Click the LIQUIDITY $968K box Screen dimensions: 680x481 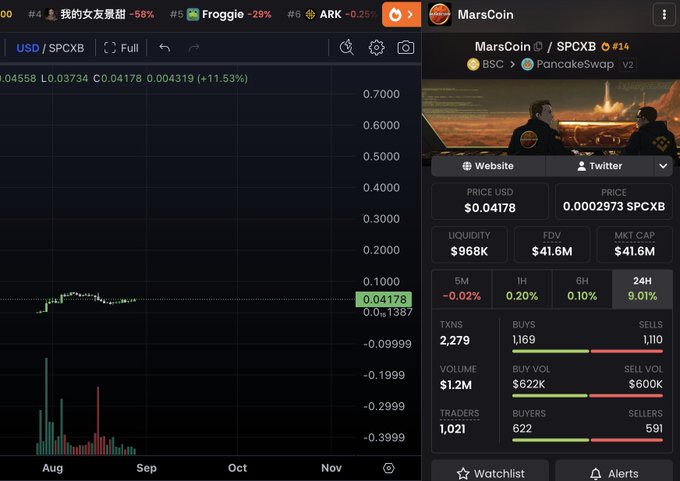pos(469,244)
